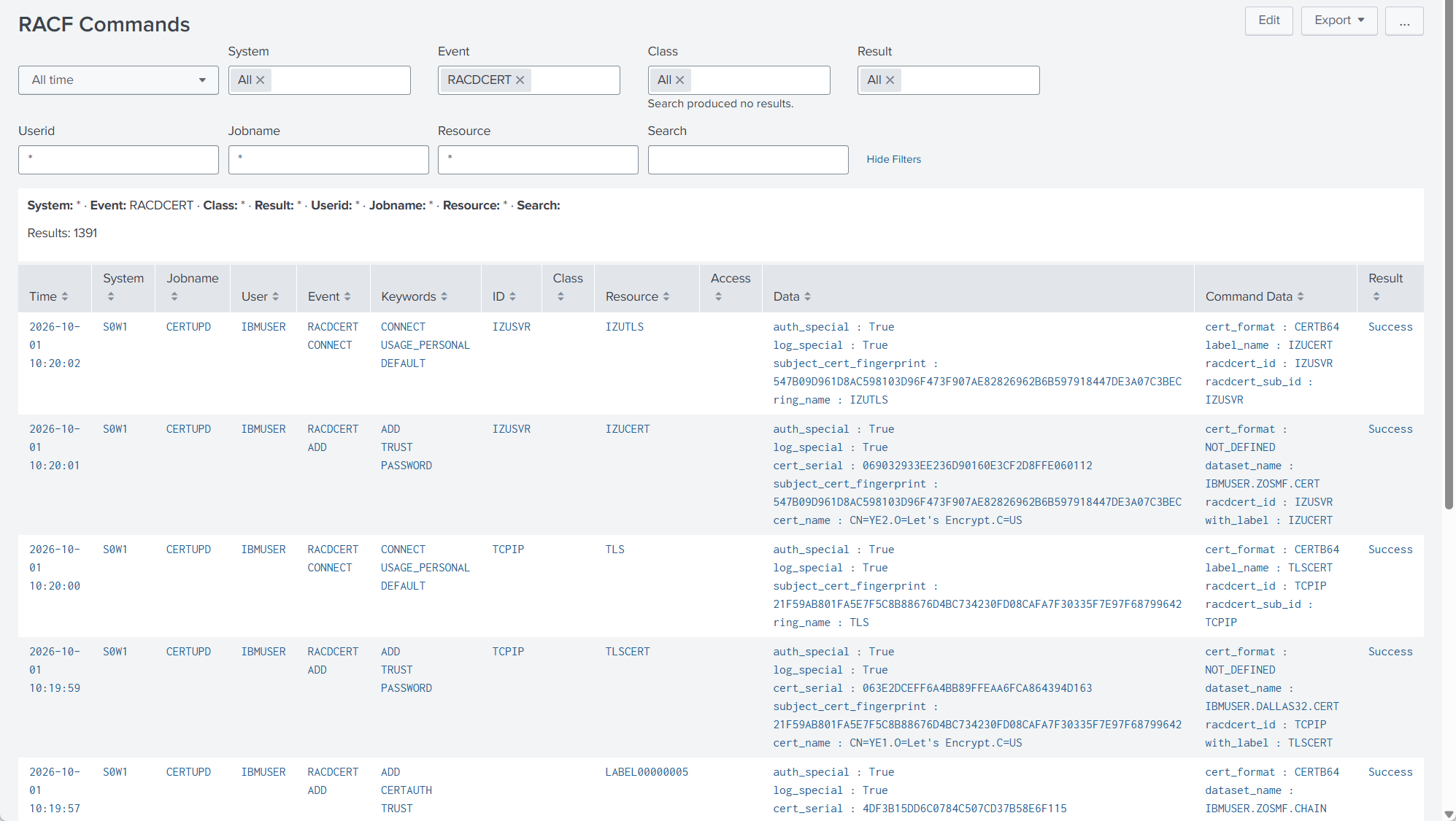1456x821 pixels.
Task: Sort table by Time column arrows
Action: pyautogui.click(x=65, y=296)
